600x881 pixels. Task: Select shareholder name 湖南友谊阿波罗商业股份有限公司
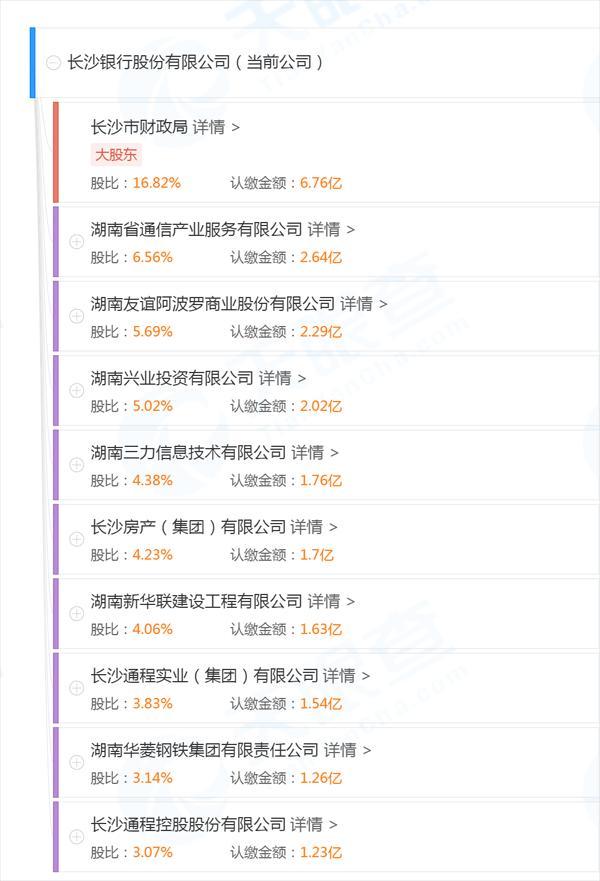(x=213, y=304)
